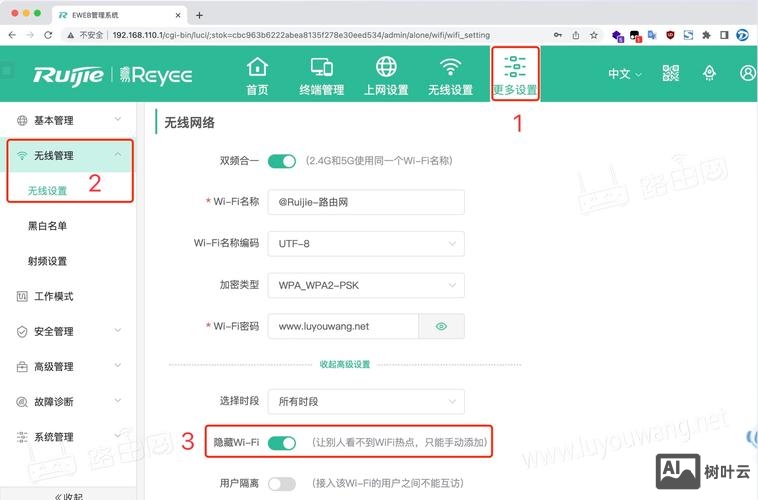This screenshot has width=758, height=500.
Task: Select the EWEB管理系统 browser tab
Action: 118,15
